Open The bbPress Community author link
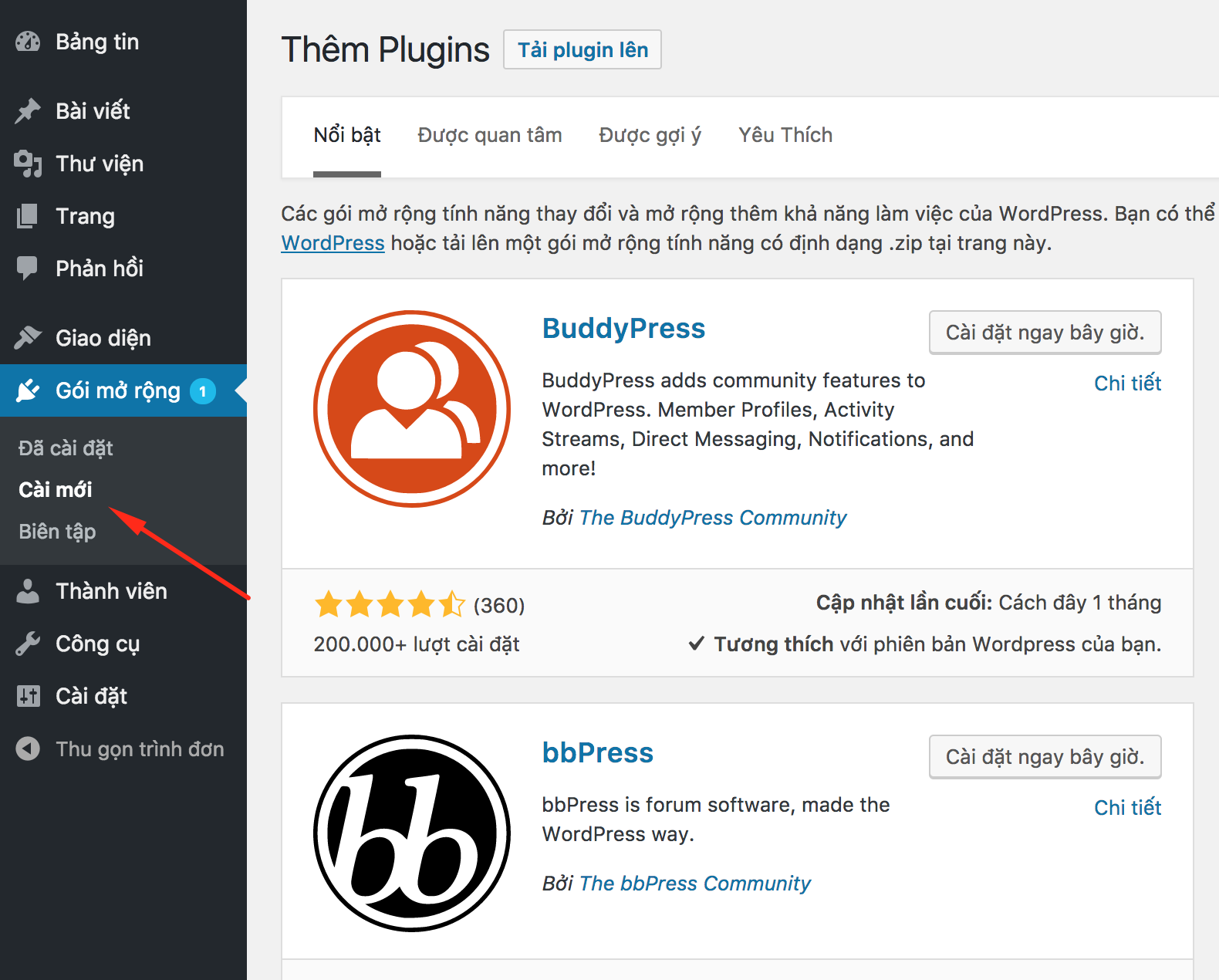The width and height of the screenshot is (1219, 980). [695, 884]
